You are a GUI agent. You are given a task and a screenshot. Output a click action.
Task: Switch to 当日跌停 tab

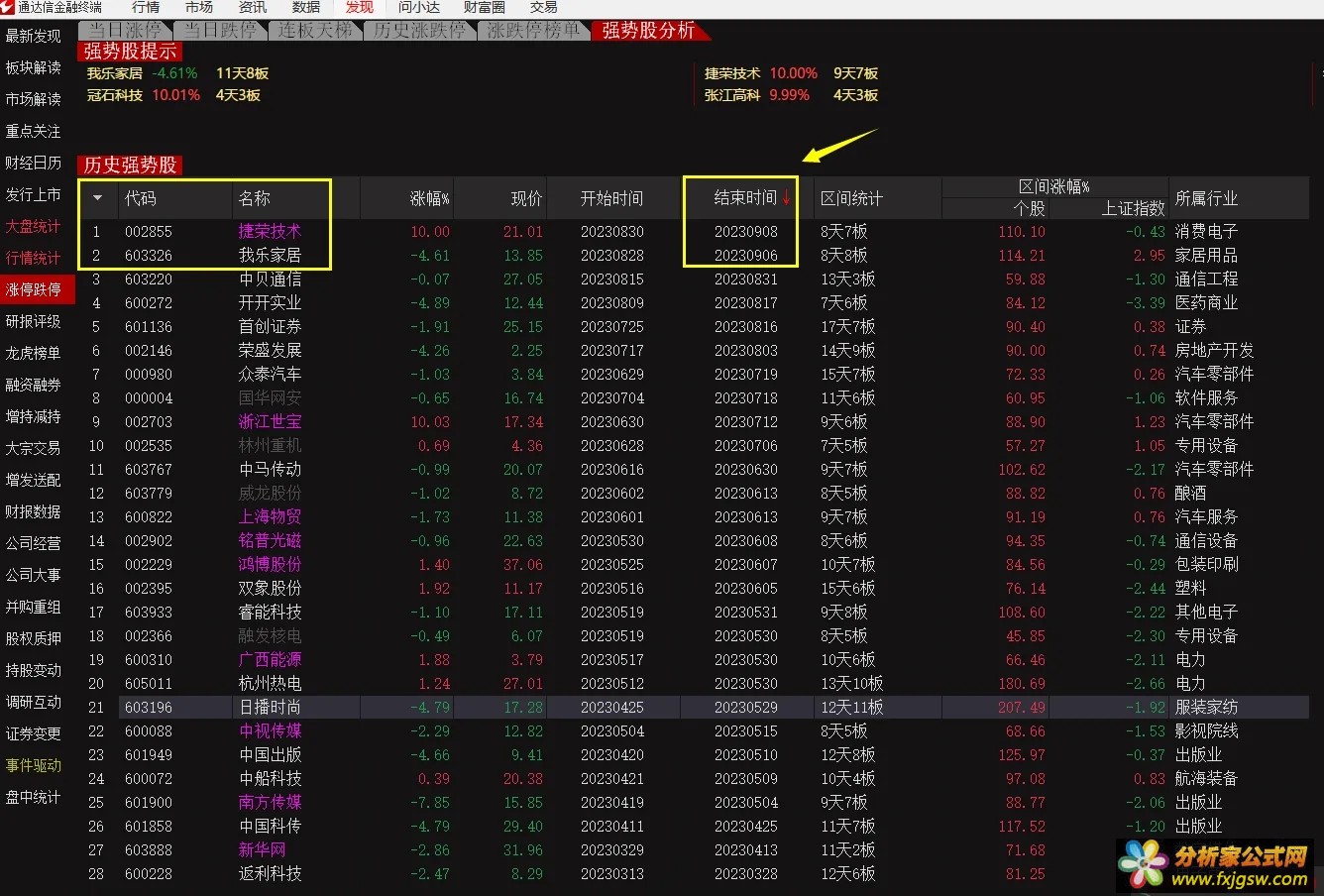pos(220,31)
